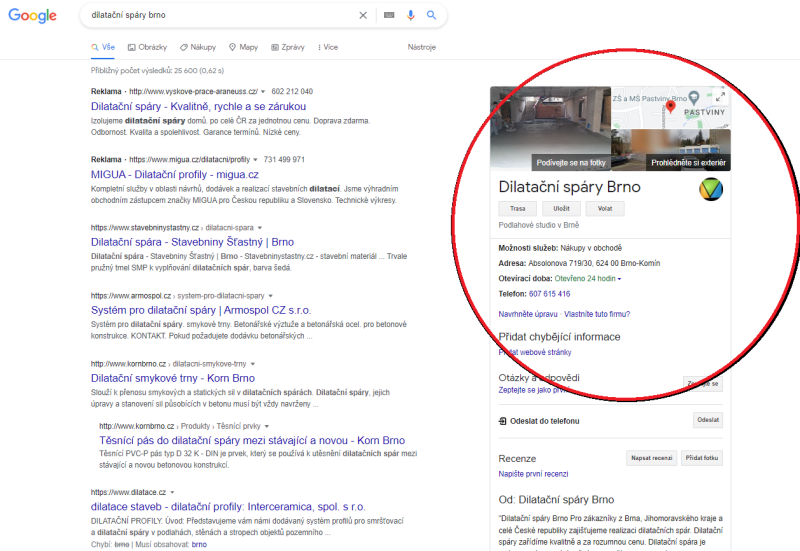Open Systém pro dilatační spáry Armospol link
Screen dimensions: 800x551
click(x=201, y=310)
